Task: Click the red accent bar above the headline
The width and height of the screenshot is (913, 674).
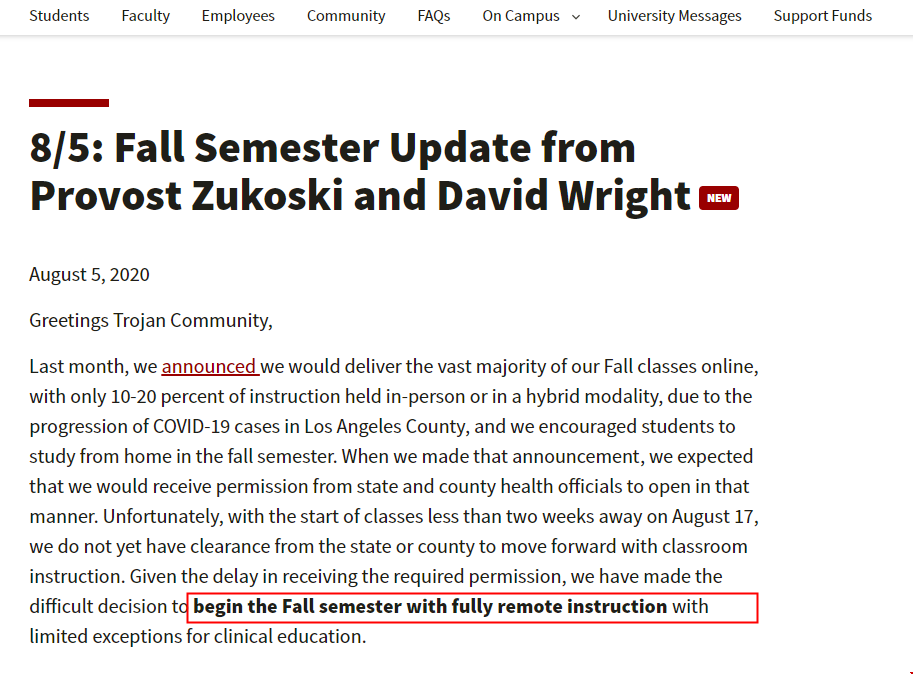Action: (69, 103)
